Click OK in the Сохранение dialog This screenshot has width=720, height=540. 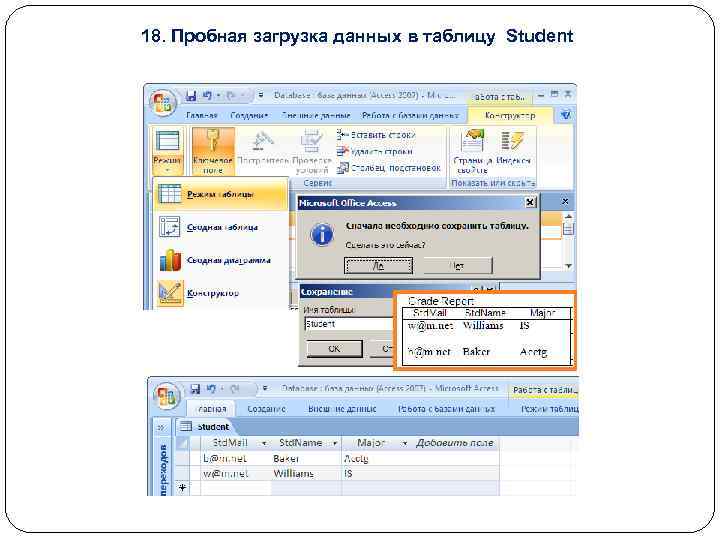[x=334, y=349]
